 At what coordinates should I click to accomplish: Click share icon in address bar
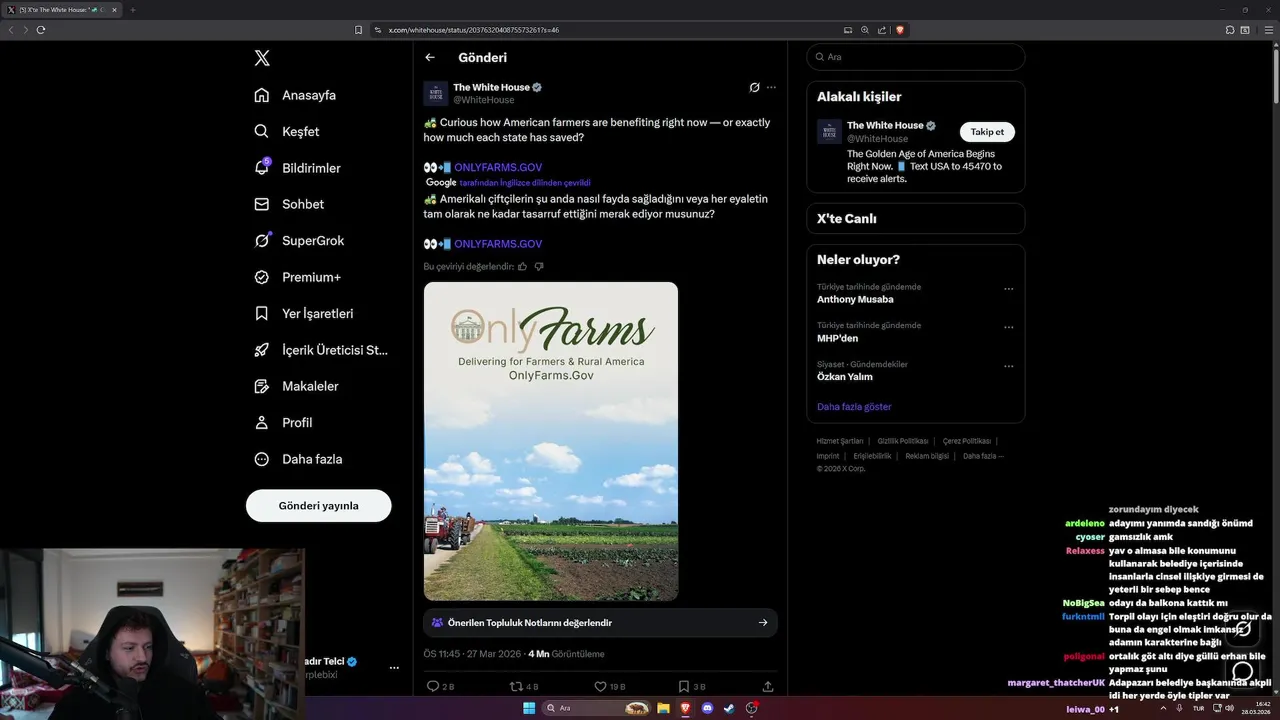point(882,30)
